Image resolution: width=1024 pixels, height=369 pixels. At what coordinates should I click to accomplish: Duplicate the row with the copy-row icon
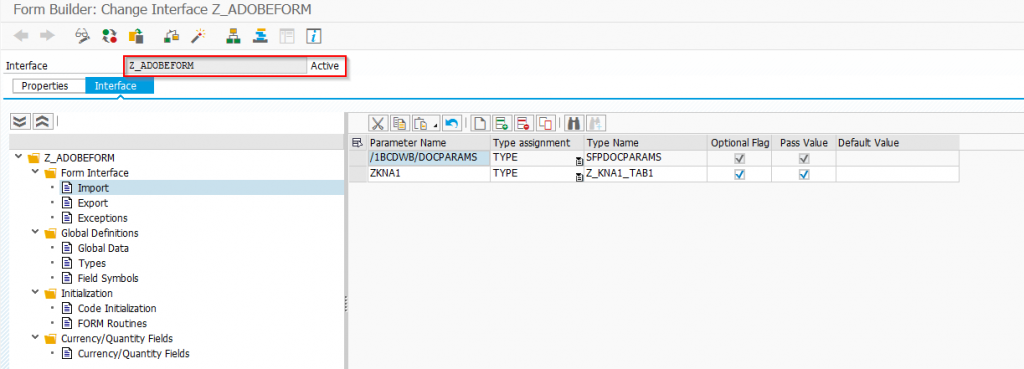click(x=545, y=123)
